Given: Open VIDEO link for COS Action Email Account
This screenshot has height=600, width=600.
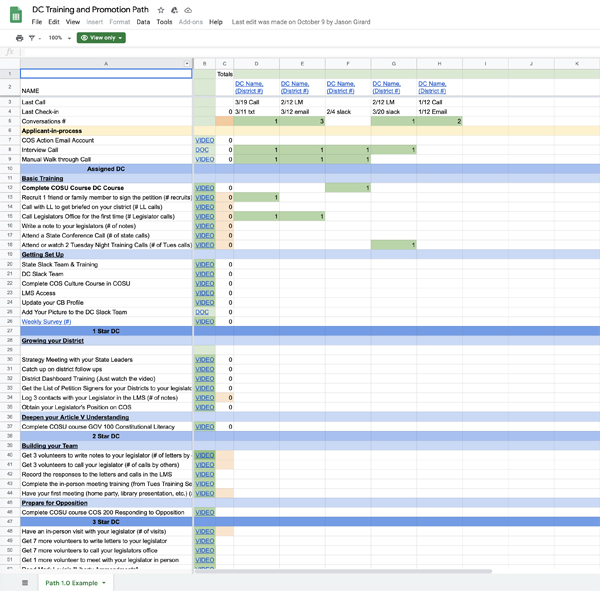Looking at the screenshot, I should 204,141.
